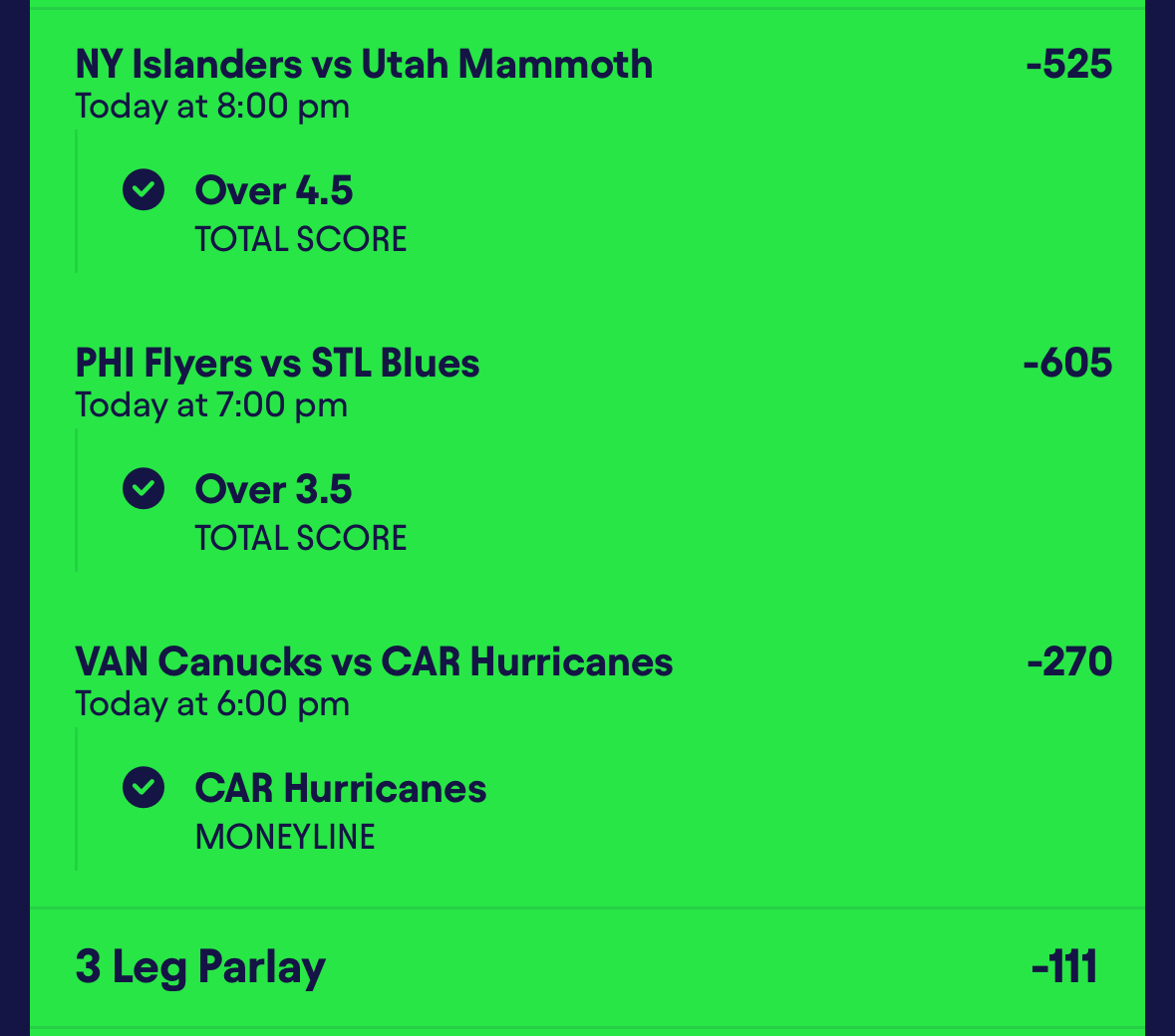Image resolution: width=1175 pixels, height=1036 pixels.
Task: Tap the -270 odds value
Action: tap(1069, 662)
